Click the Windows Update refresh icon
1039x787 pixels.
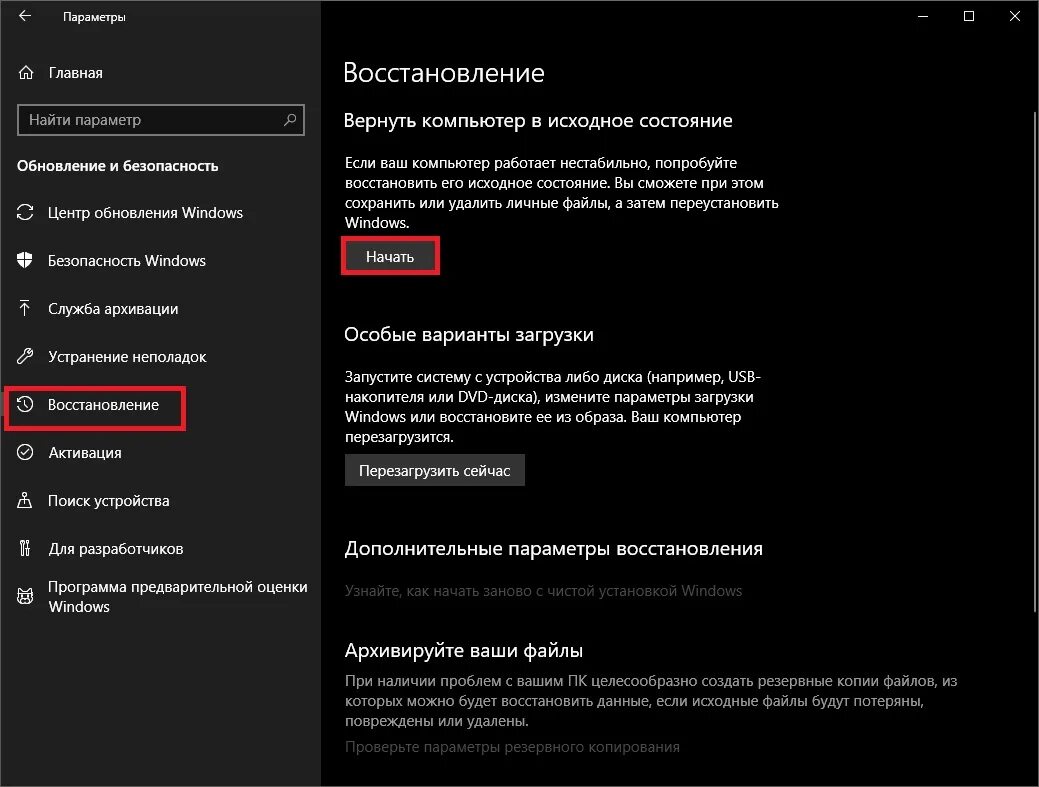coord(25,213)
